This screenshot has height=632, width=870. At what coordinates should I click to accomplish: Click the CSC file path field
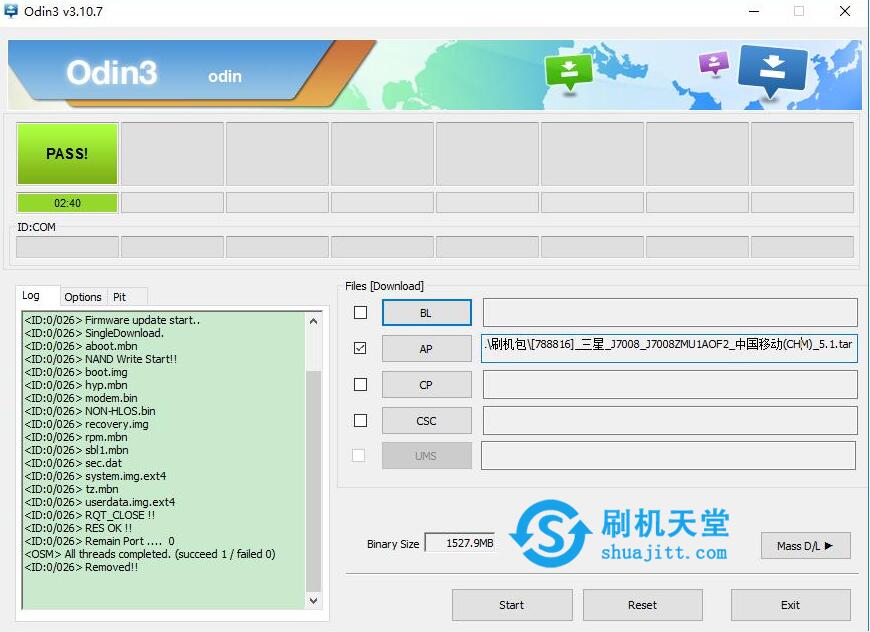click(x=670, y=421)
